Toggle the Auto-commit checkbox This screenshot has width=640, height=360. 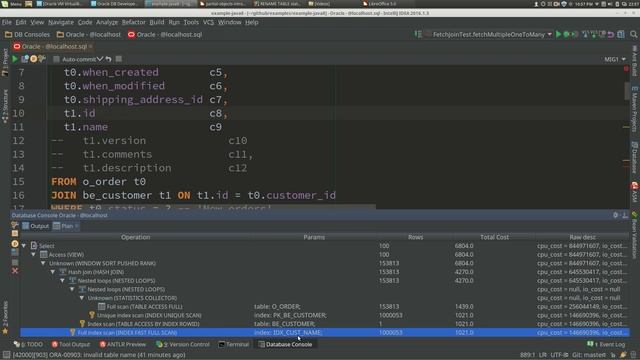(x=56, y=59)
